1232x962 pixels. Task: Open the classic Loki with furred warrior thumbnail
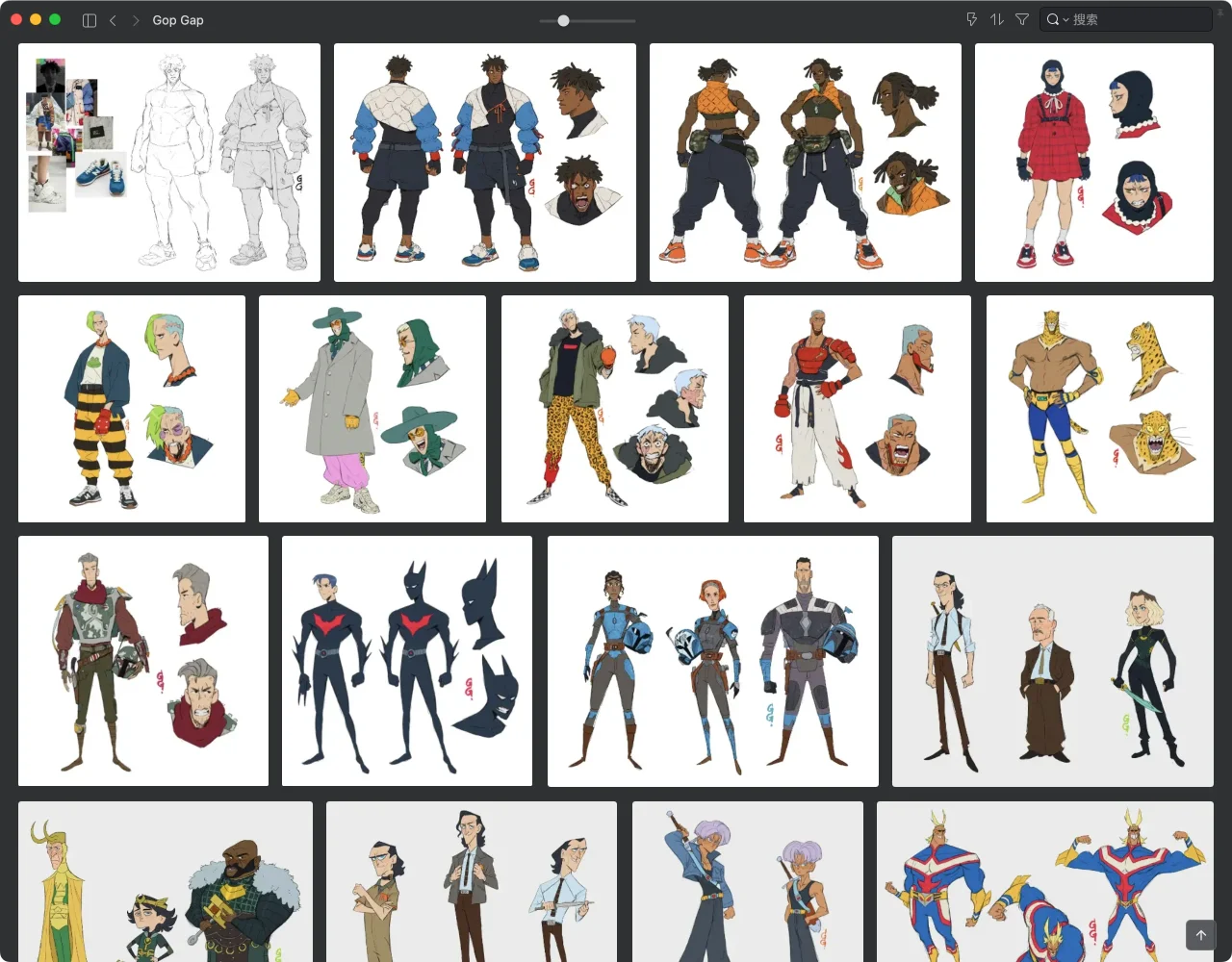pos(166,881)
